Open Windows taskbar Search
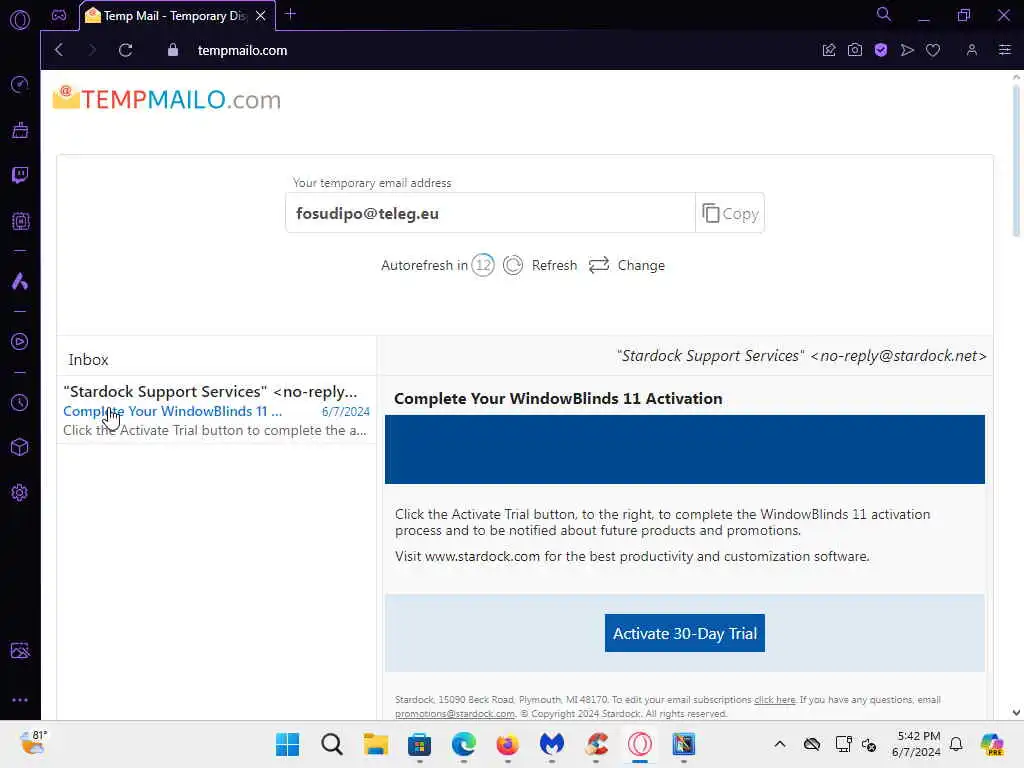The height and width of the screenshot is (768, 1024). pos(332,744)
